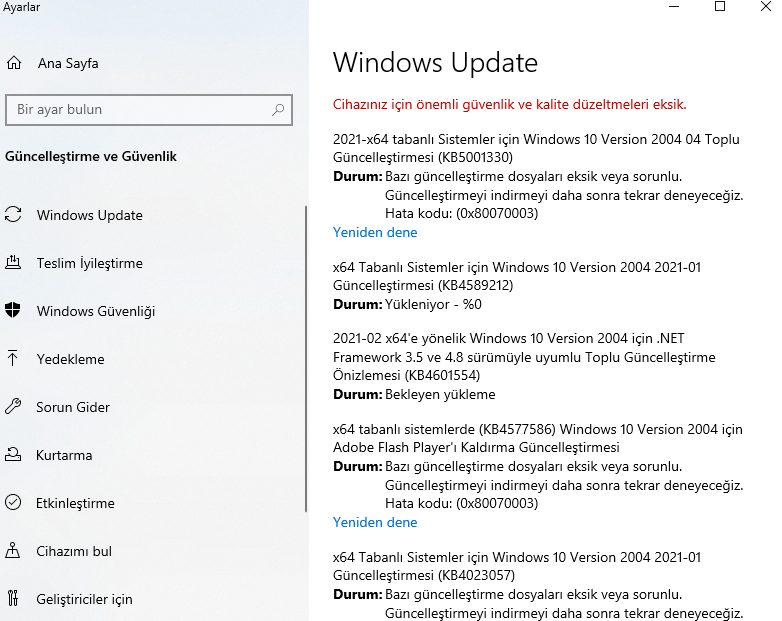782x621 pixels.
Task: Click the Windows Güvenliği shield icon
Action: (13, 310)
